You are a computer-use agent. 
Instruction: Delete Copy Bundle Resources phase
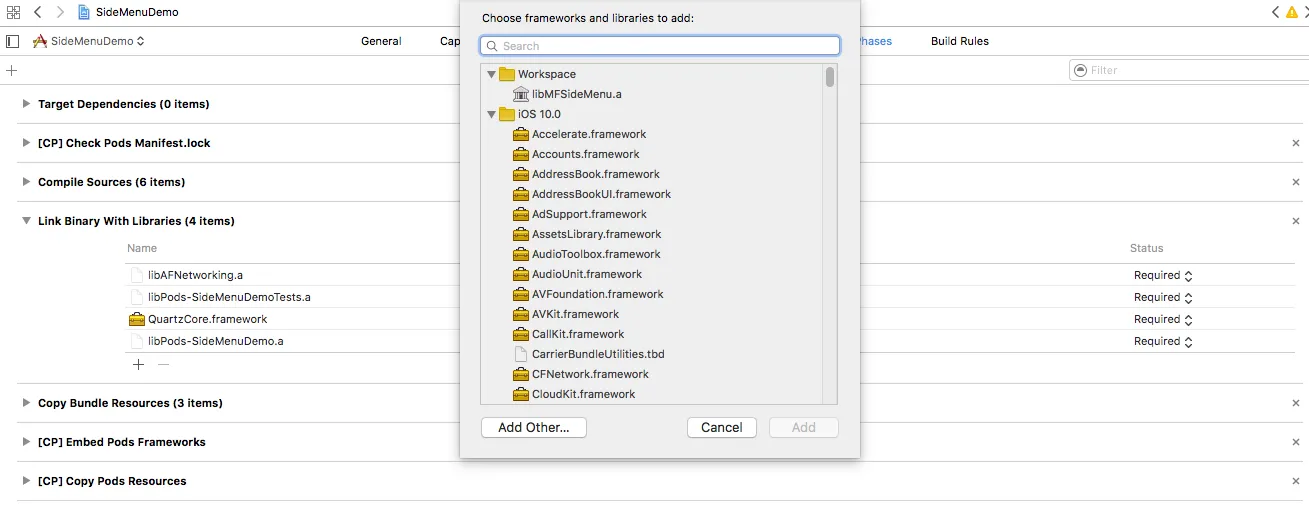[1296, 403]
